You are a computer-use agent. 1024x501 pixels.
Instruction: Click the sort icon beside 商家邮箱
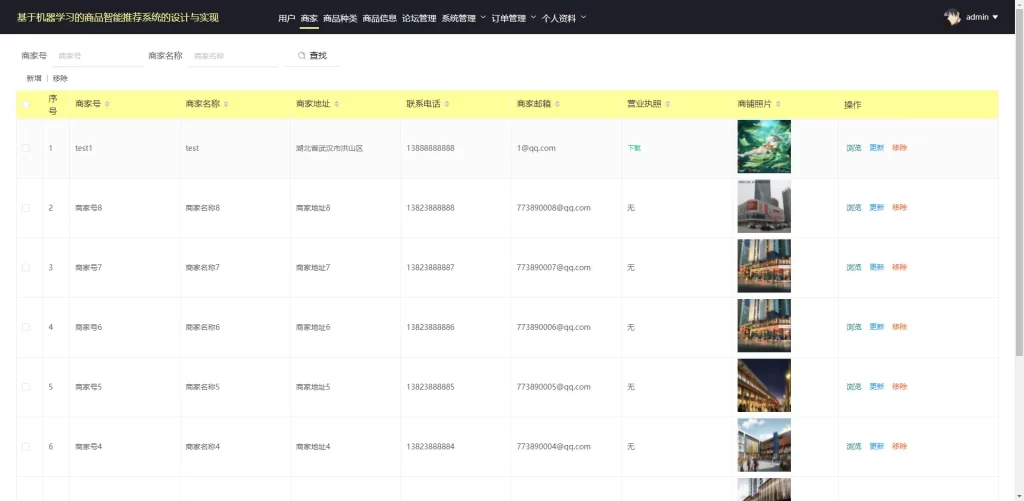[x=557, y=104]
